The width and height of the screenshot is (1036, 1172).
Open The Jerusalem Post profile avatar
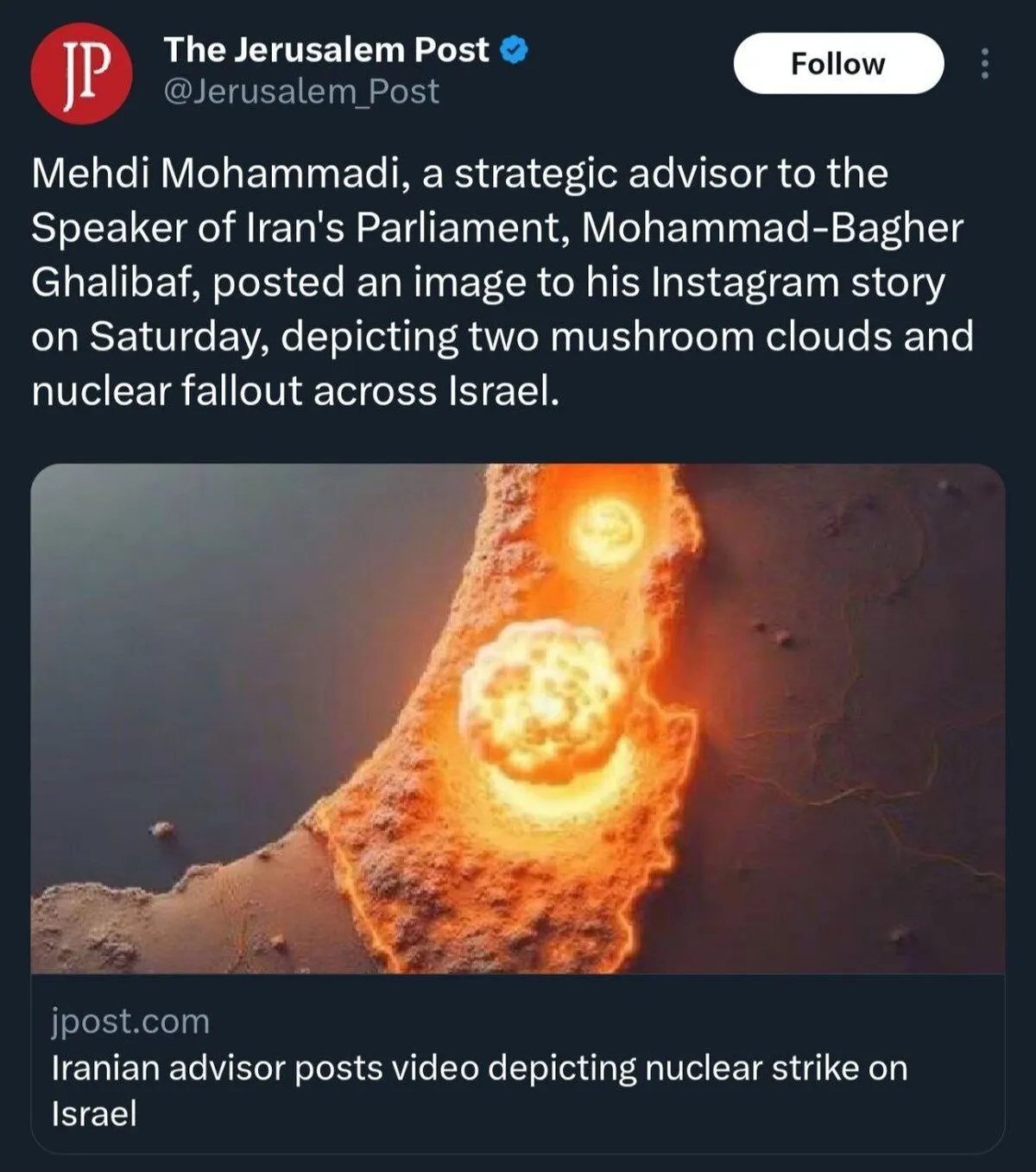point(81,73)
